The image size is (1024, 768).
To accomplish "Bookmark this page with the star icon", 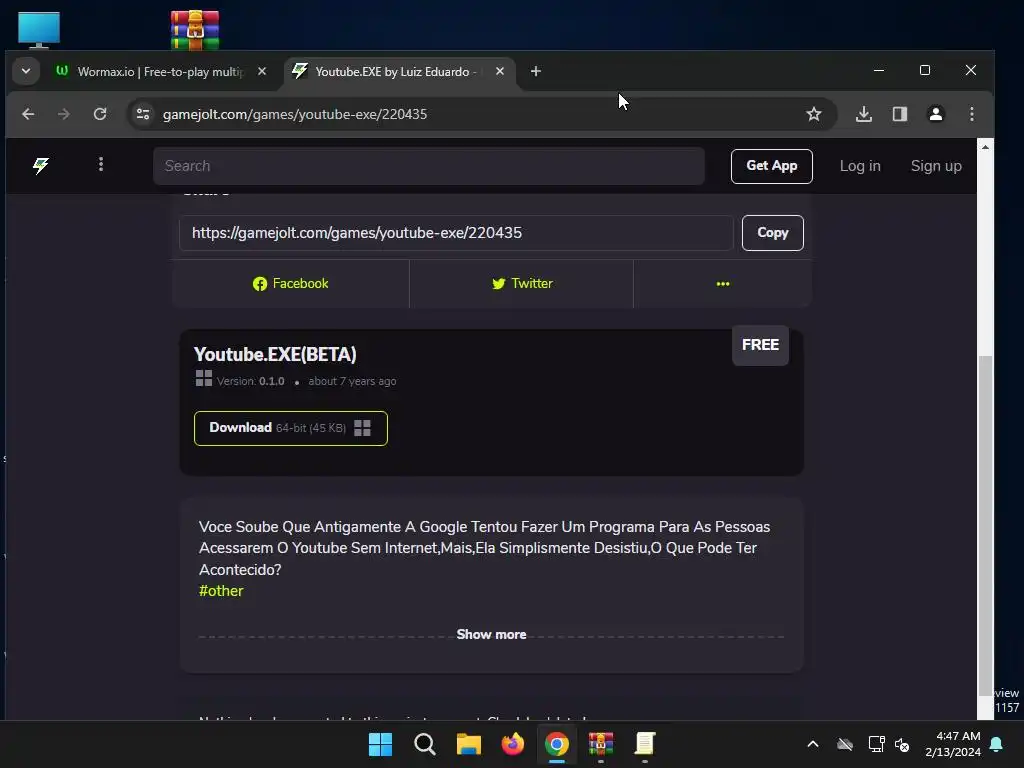I will pos(814,114).
